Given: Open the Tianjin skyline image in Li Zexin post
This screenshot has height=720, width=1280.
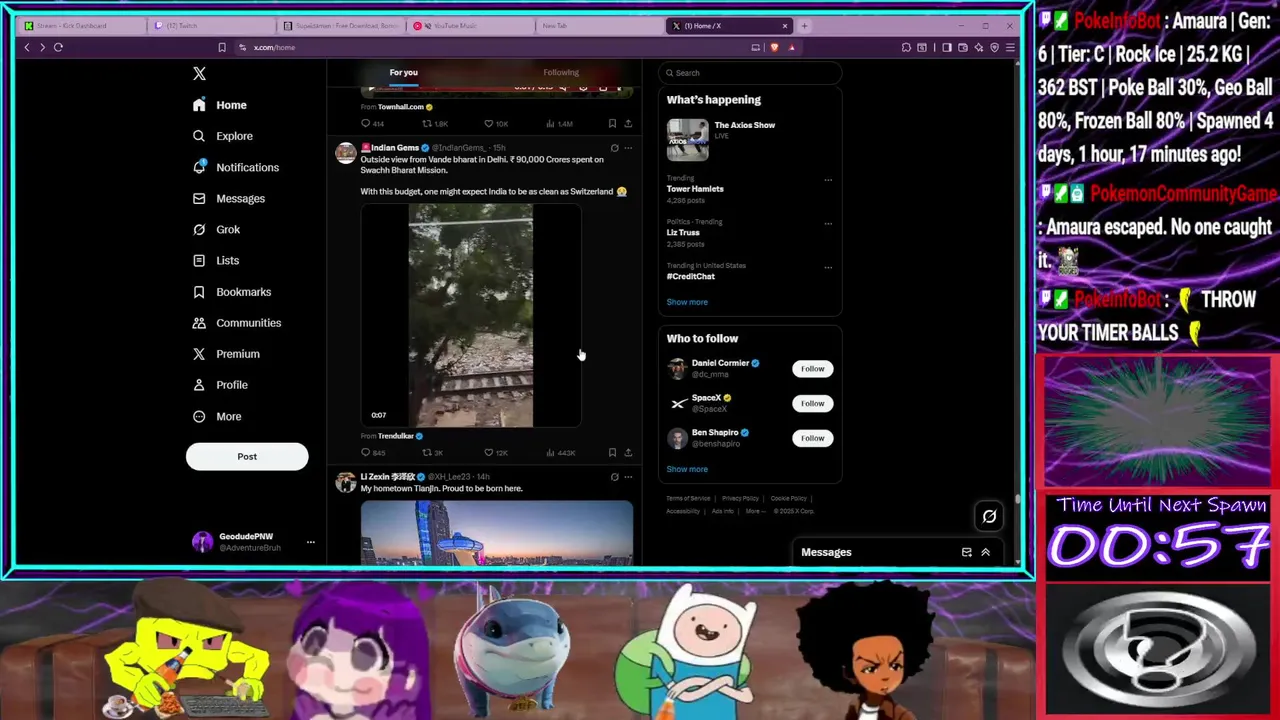Looking at the screenshot, I should coord(497,532).
